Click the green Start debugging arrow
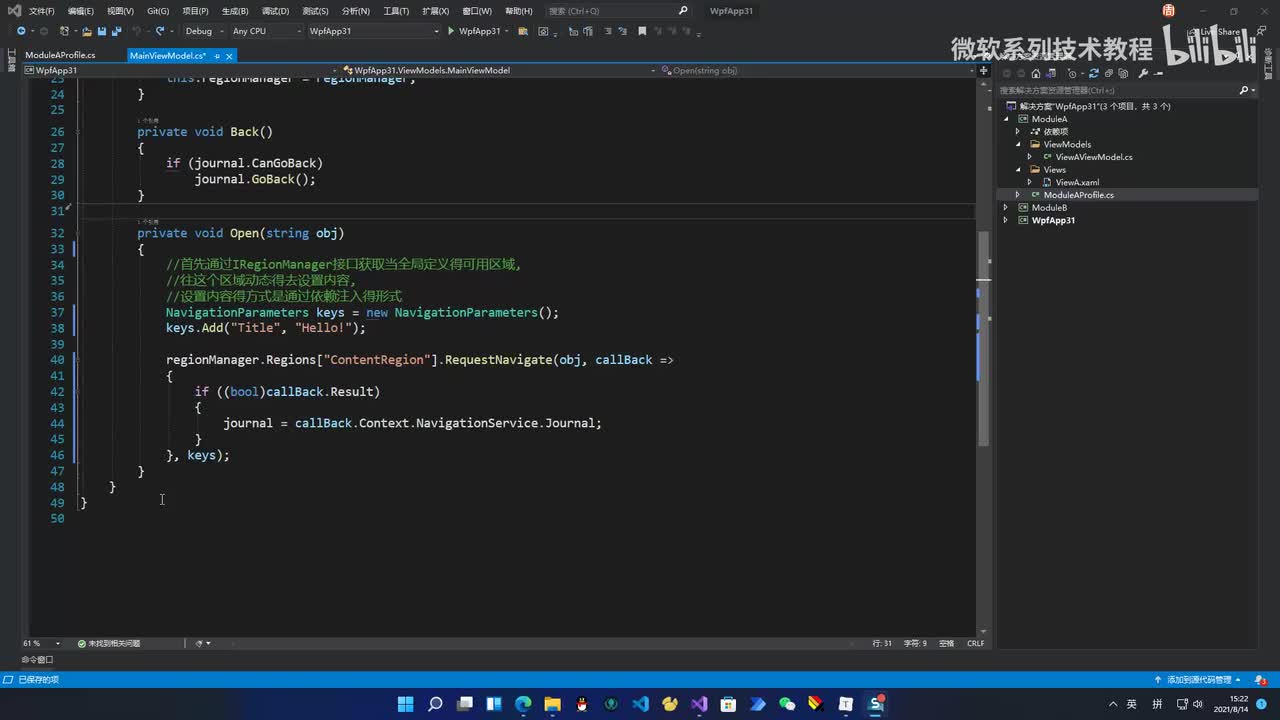Image resolution: width=1280 pixels, height=720 pixels. tap(451, 31)
